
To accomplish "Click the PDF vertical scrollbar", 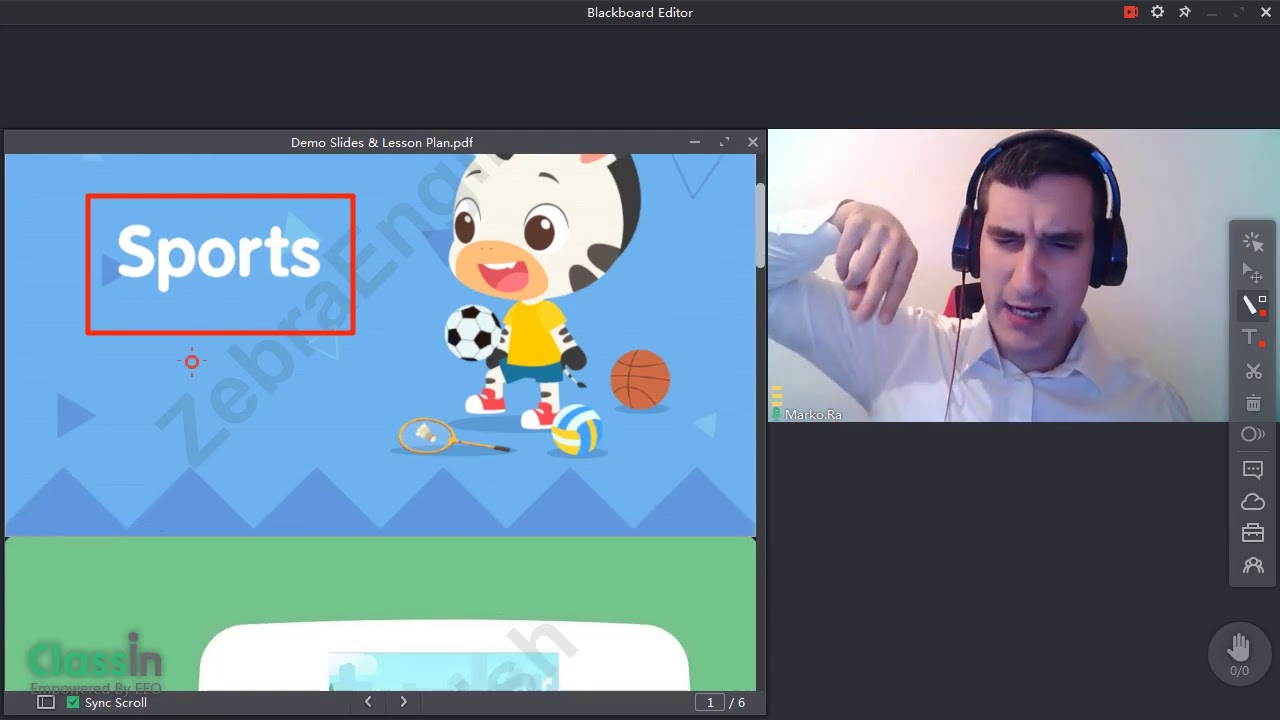I will (x=760, y=226).
